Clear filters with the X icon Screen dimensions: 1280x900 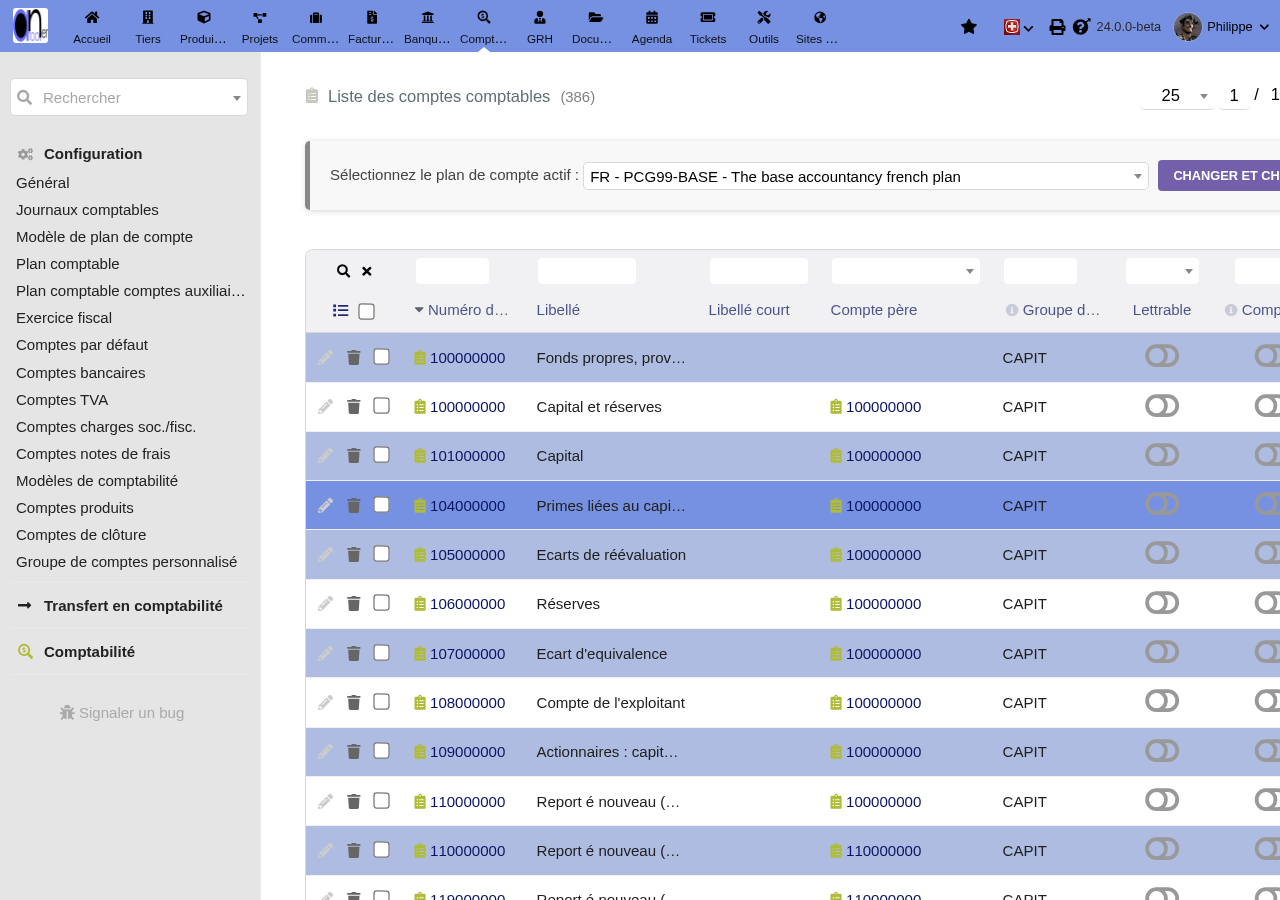(x=367, y=271)
